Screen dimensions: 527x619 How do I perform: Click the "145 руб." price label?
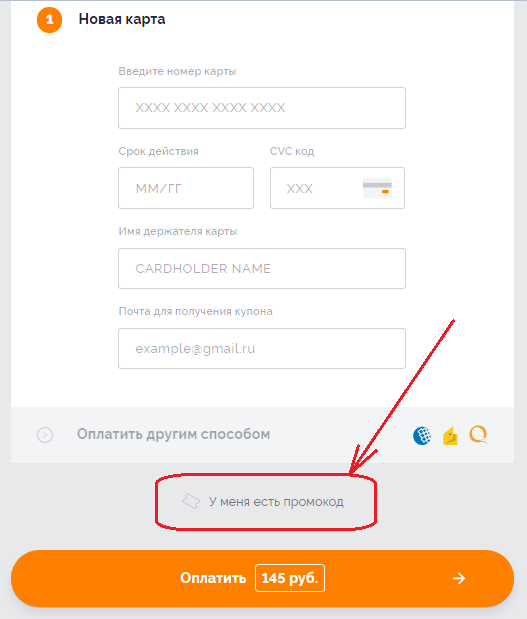[290, 578]
